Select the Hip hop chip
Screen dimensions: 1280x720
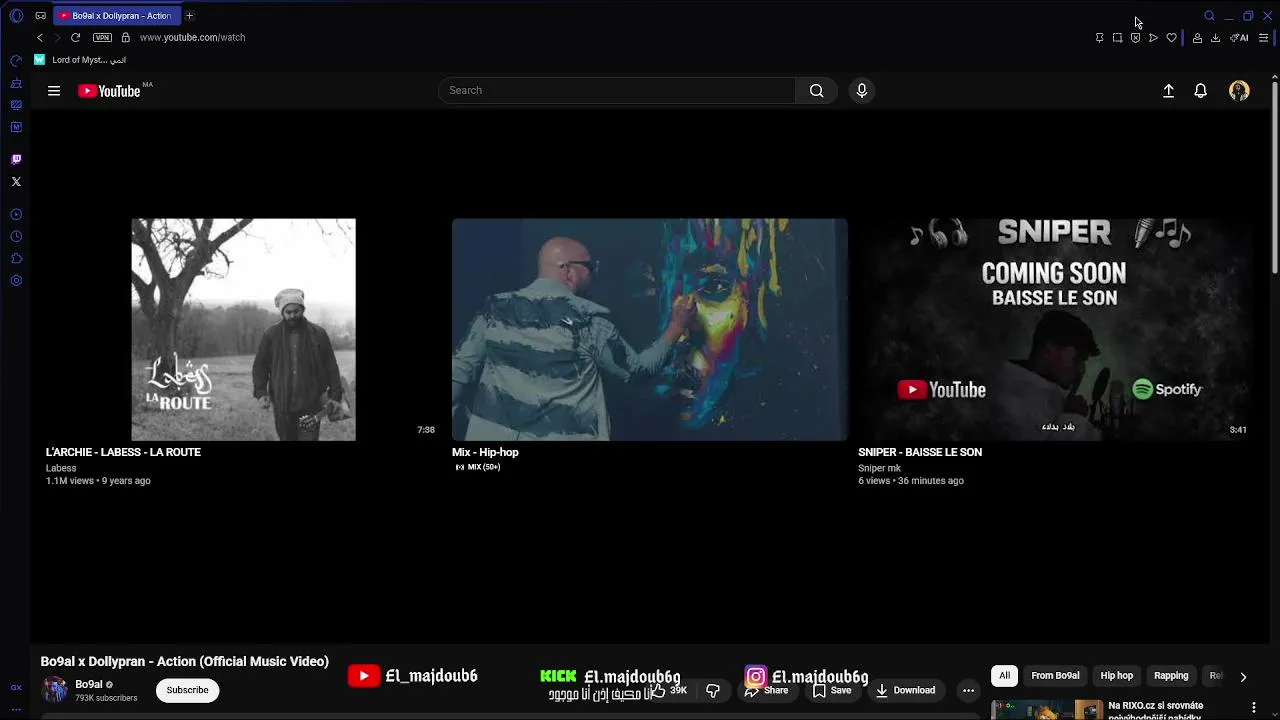point(1117,676)
